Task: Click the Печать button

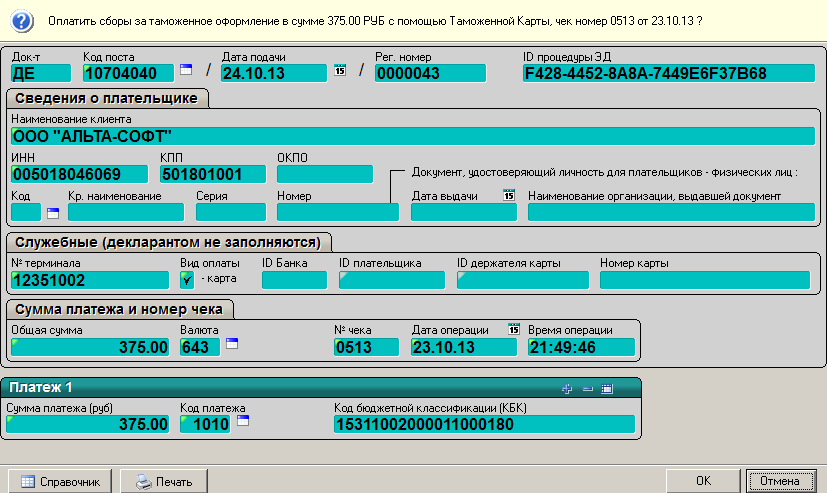Action: coord(163,481)
